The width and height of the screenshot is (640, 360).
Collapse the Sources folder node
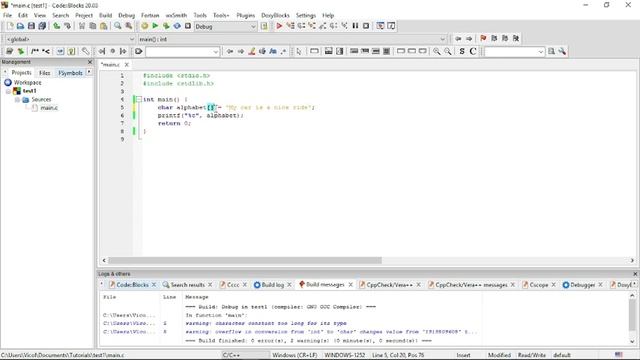coord(17,100)
